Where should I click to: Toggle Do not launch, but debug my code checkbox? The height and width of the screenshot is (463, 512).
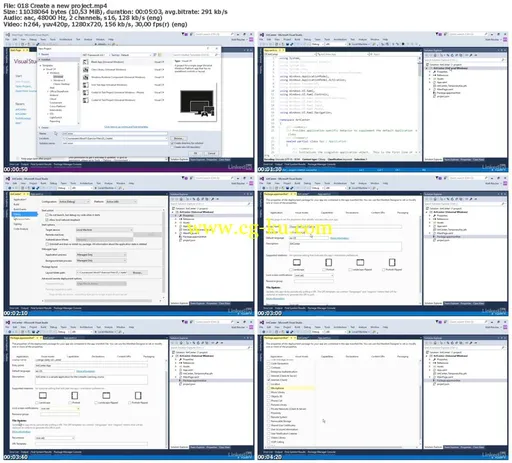(x=47, y=215)
